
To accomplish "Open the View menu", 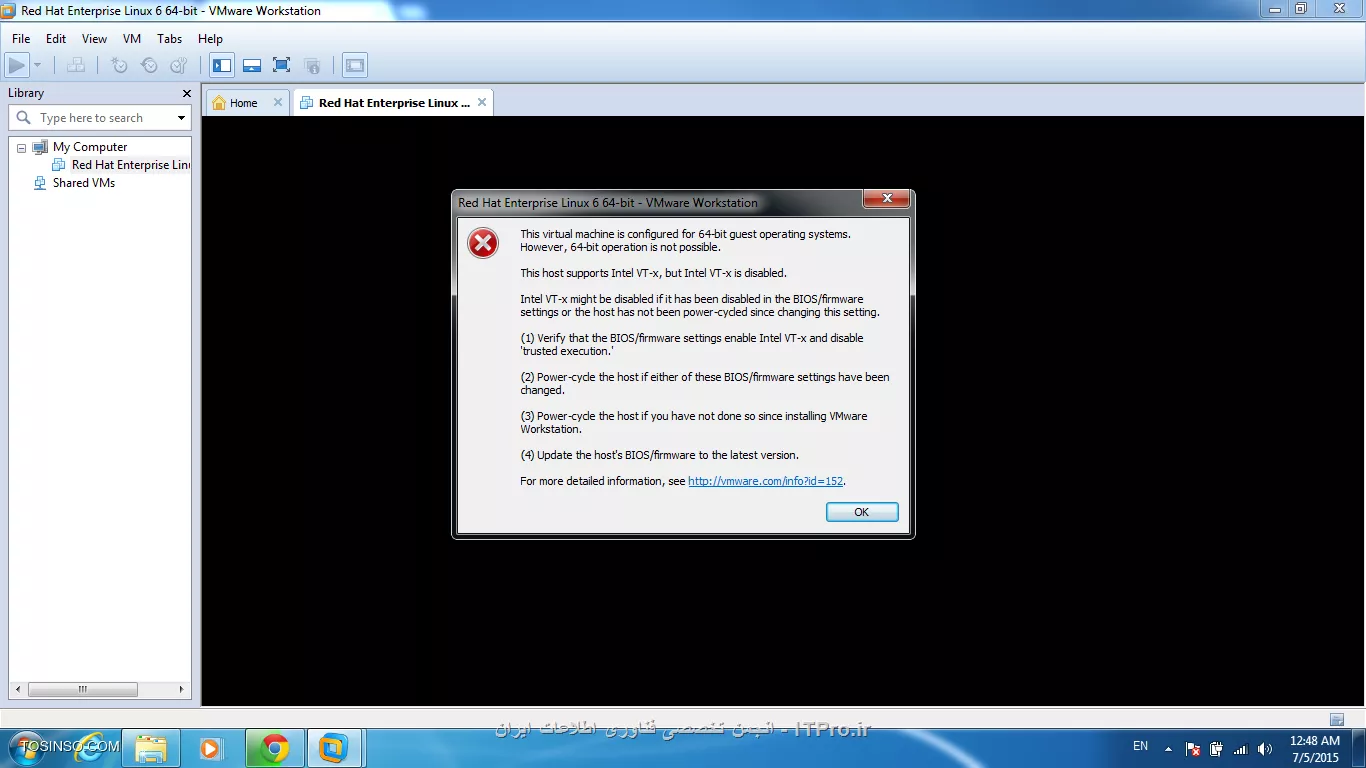I will click(94, 39).
